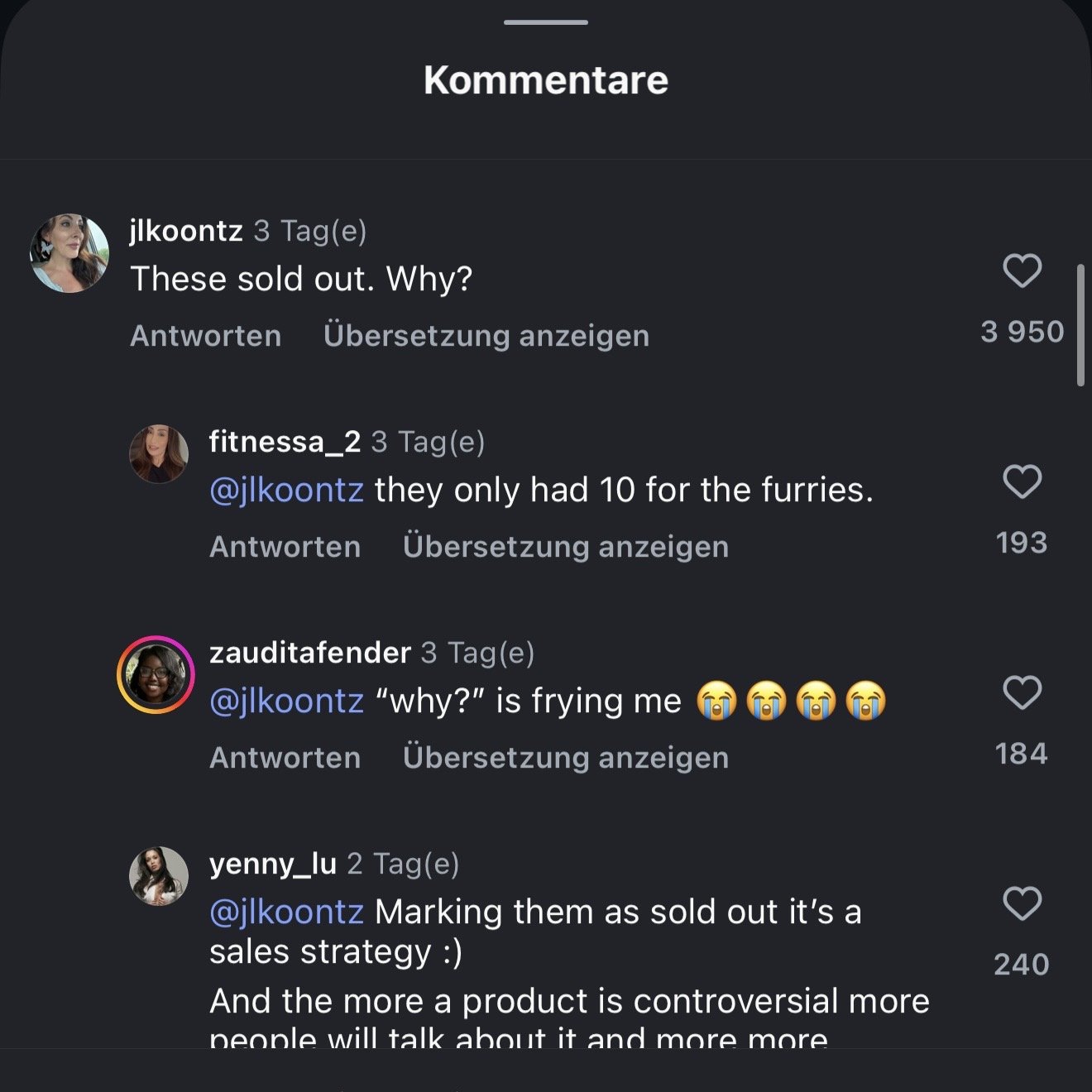This screenshot has width=1092, height=1092.
Task: Reply to jlkoontz via Antworten
Action: (x=206, y=336)
